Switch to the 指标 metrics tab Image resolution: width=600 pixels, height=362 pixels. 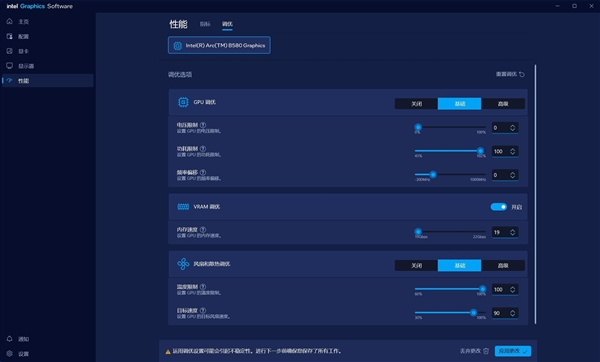pyautogui.click(x=205, y=24)
